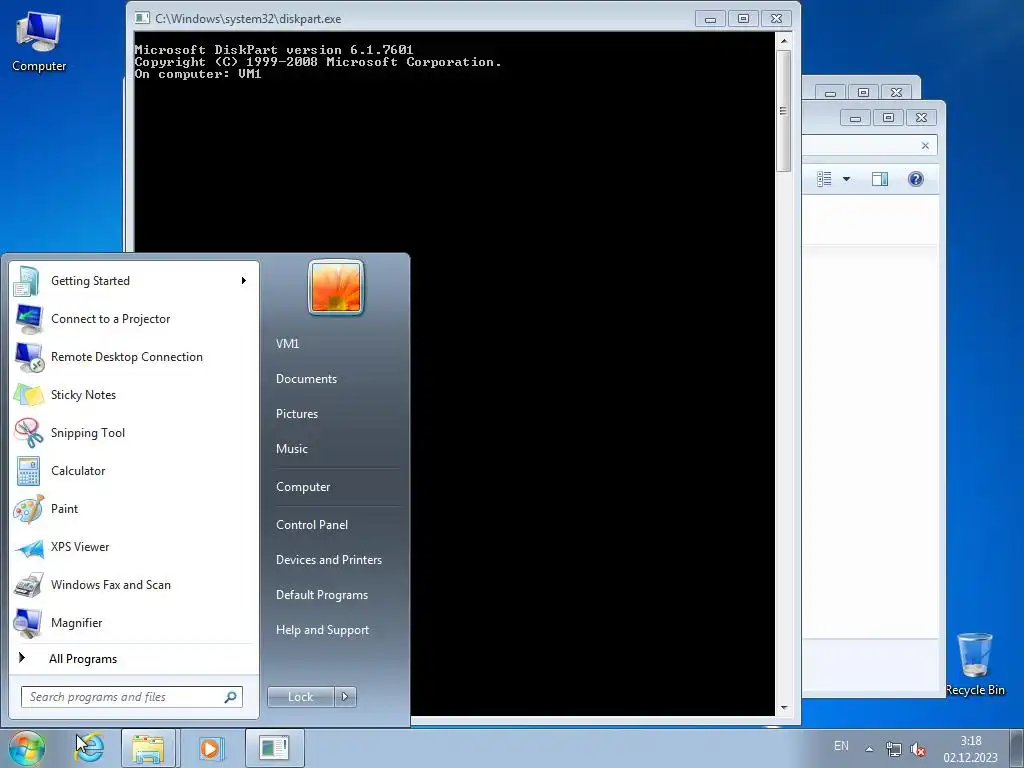Click the user account picture
1024x768 pixels.
(336, 287)
